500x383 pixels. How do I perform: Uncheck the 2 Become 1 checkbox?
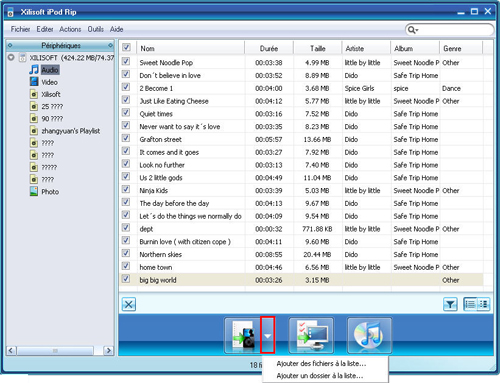(x=126, y=87)
